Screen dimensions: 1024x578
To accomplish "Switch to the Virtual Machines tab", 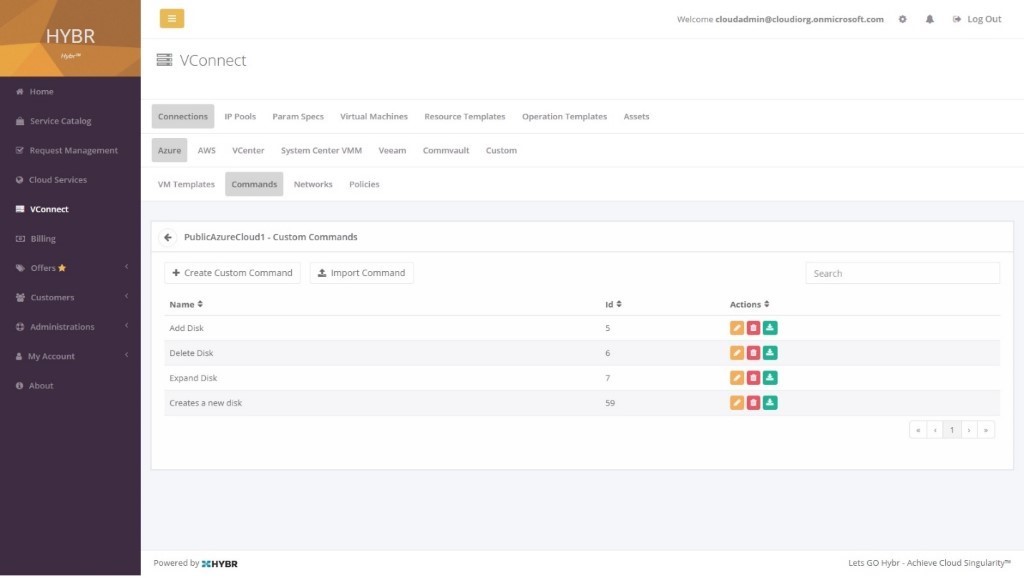I will click(x=373, y=116).
